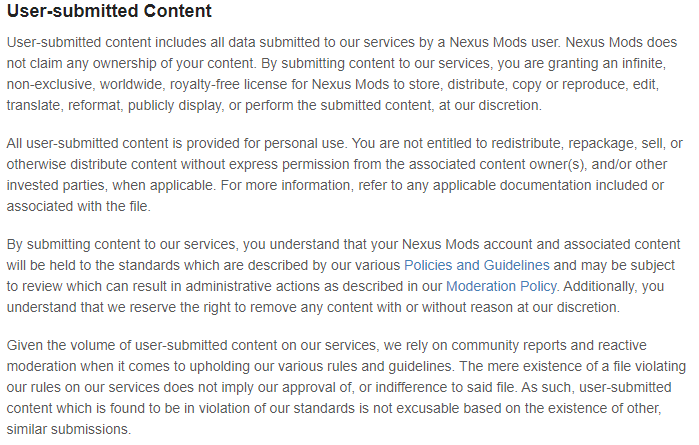Click the paragraph starting 'By submitting content to our services, you understand'
The width and height of the screenshot is (699, 445).
[x=343, y=276]
